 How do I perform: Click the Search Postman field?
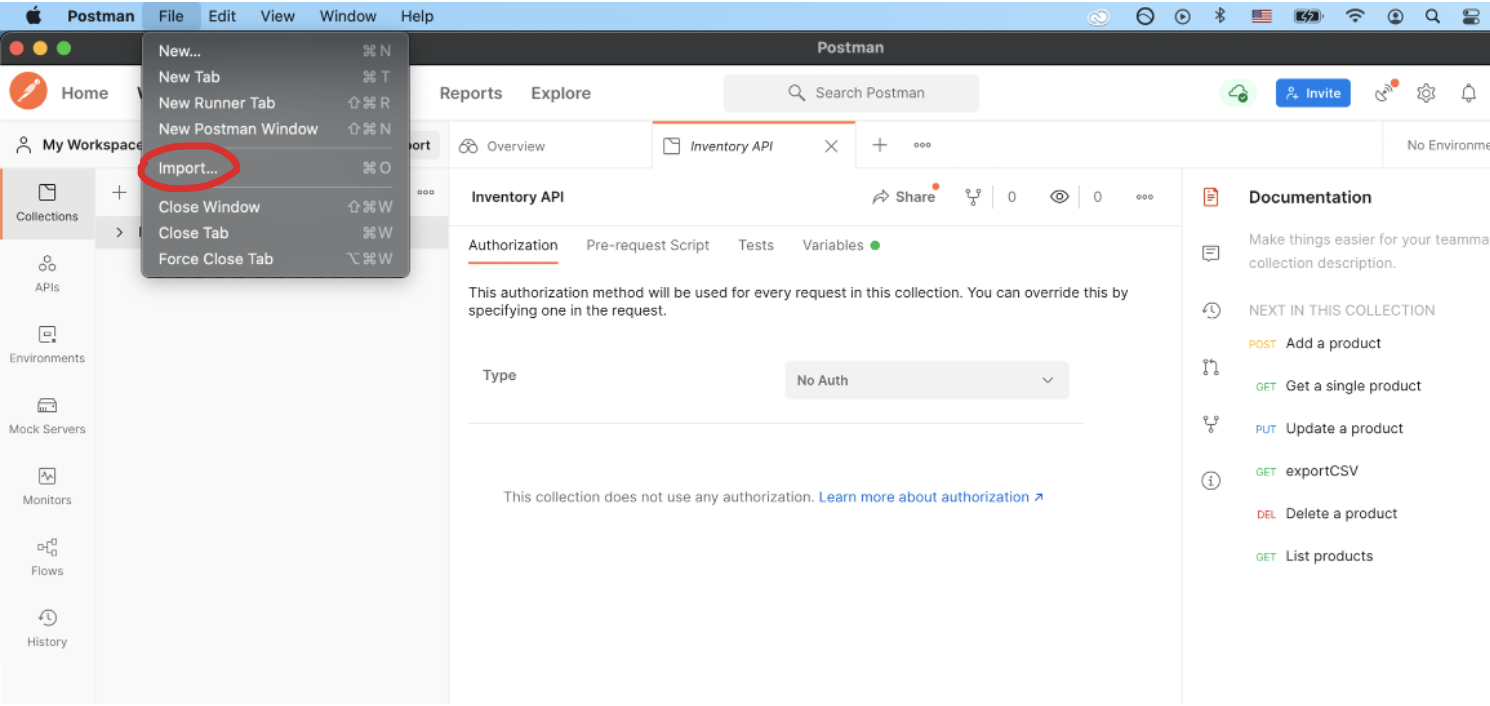click(x=851, y=92)
